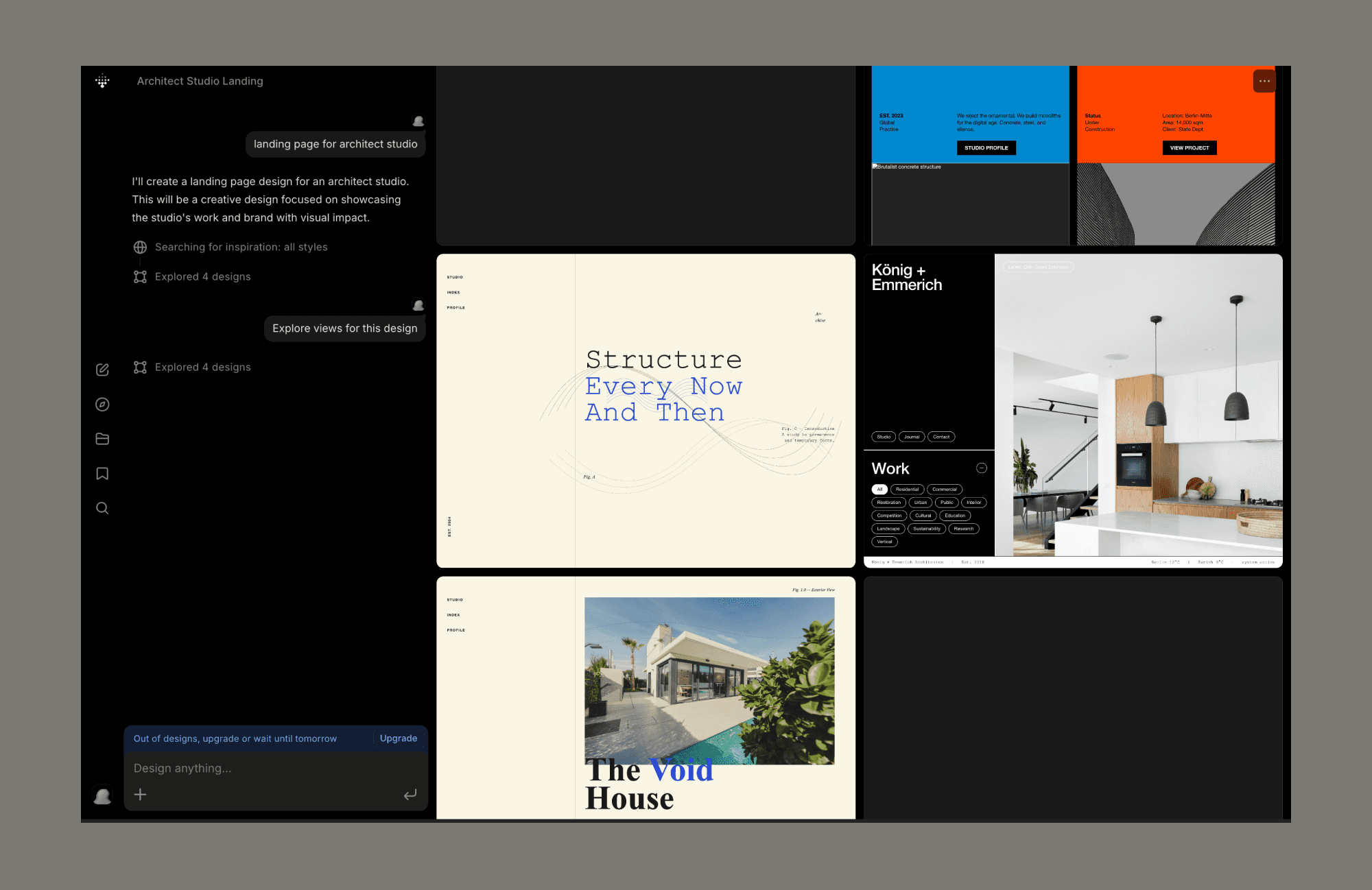Viewport: 1372px width, 890px height.
Task: Open the folder projects icon
Action: tap(102, 439)
